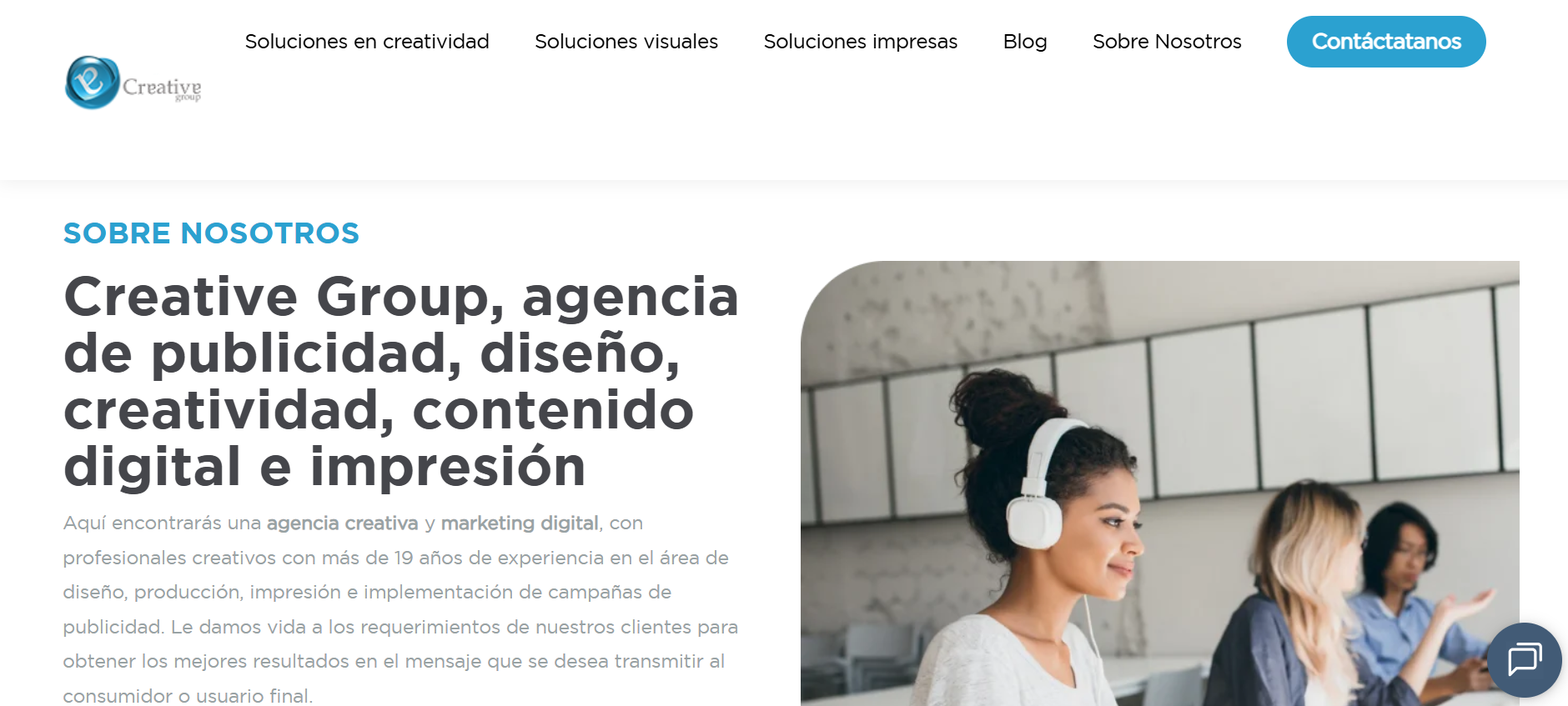
Task: Click the blue swirl 'e' logo icon
Action: (93, 82)
